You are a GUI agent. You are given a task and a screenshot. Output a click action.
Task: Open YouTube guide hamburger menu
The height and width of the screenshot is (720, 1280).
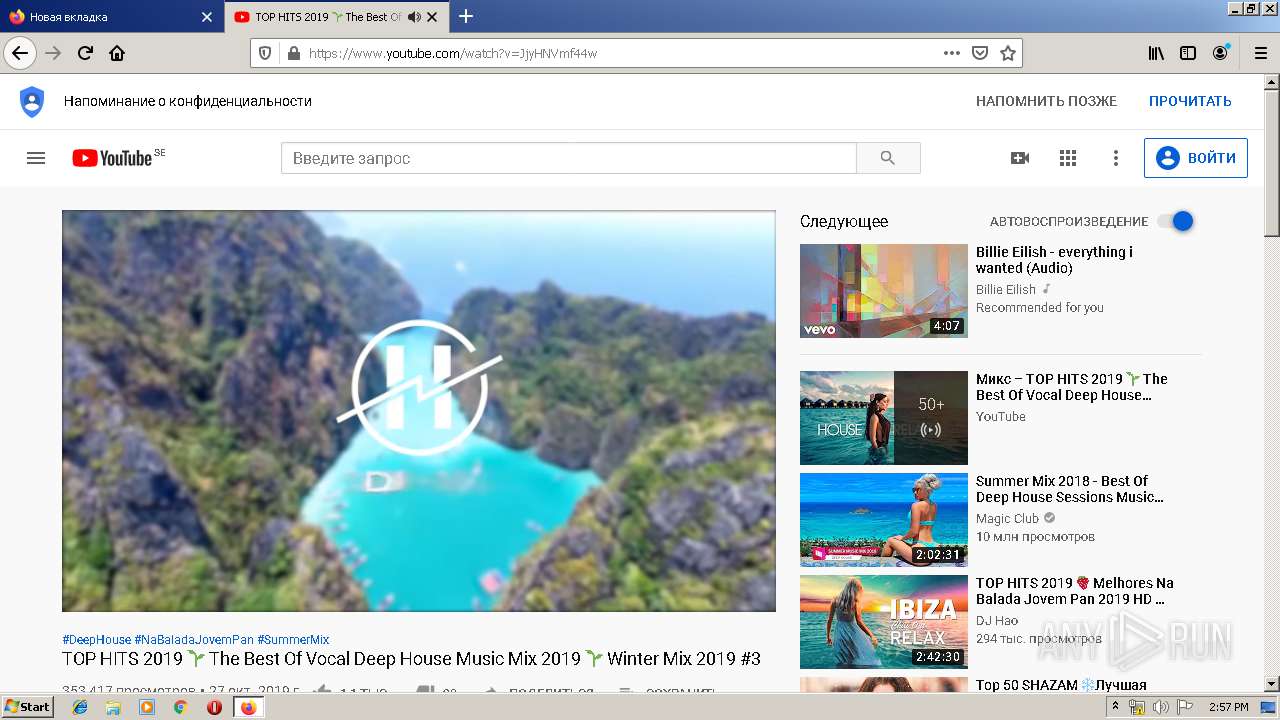click(x=36, y=158)
